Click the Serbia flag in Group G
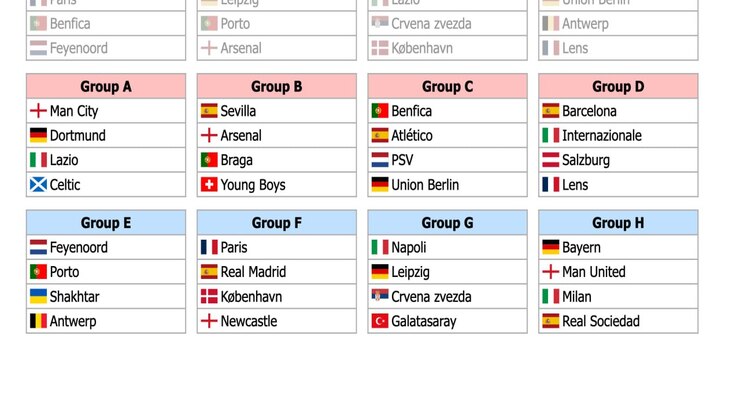 point(380,297)
